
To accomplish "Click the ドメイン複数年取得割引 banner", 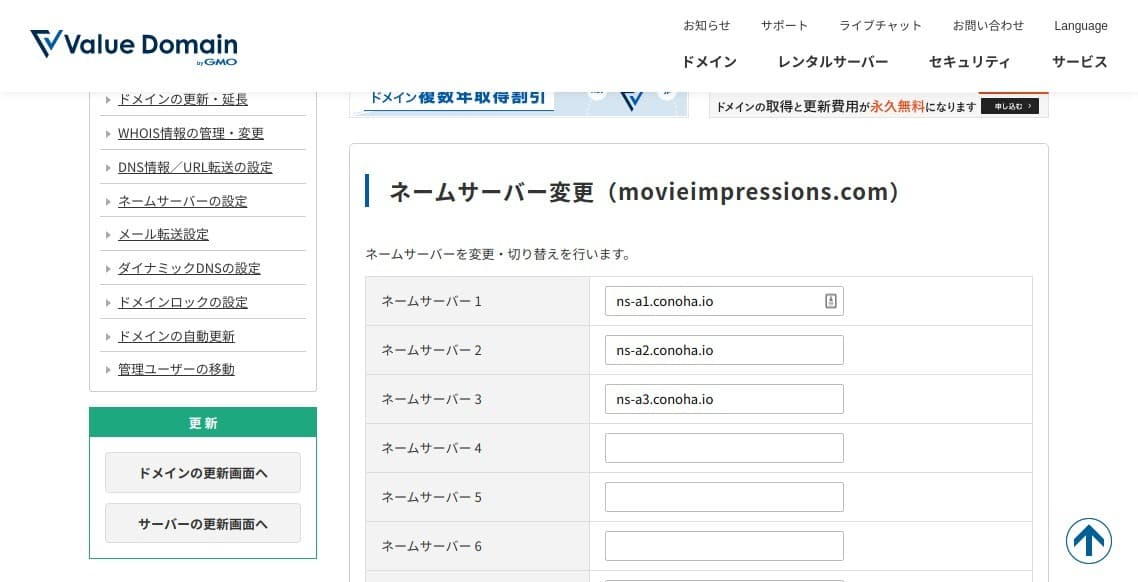I will pyautogui.click(x=518, y=104).
